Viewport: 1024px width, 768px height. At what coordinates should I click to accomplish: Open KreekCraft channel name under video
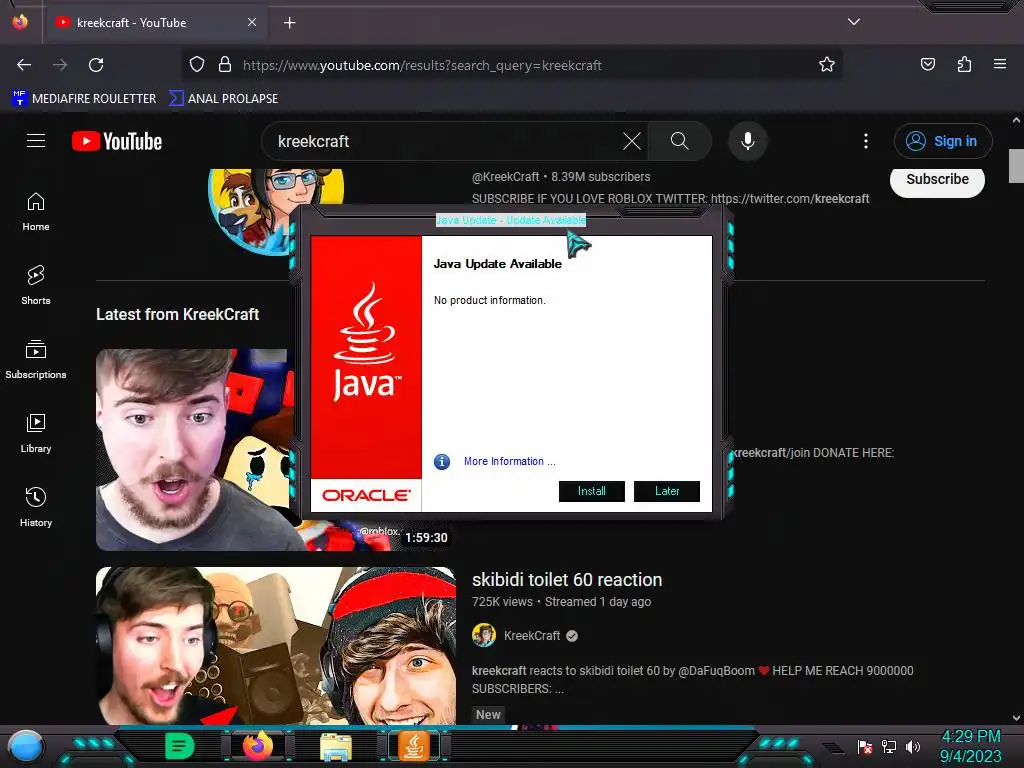[x=532, y=635]
